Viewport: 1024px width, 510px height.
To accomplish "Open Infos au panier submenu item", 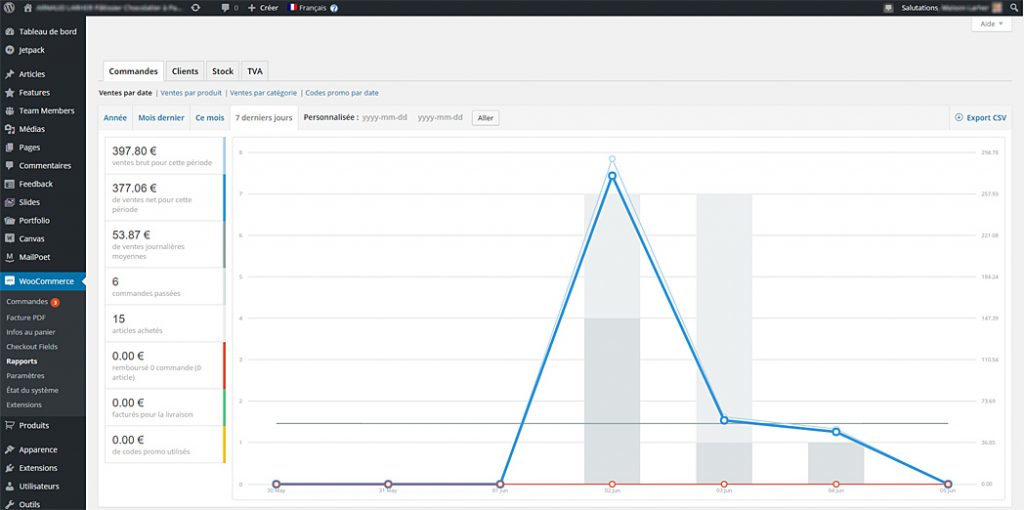I will (31, 332).
